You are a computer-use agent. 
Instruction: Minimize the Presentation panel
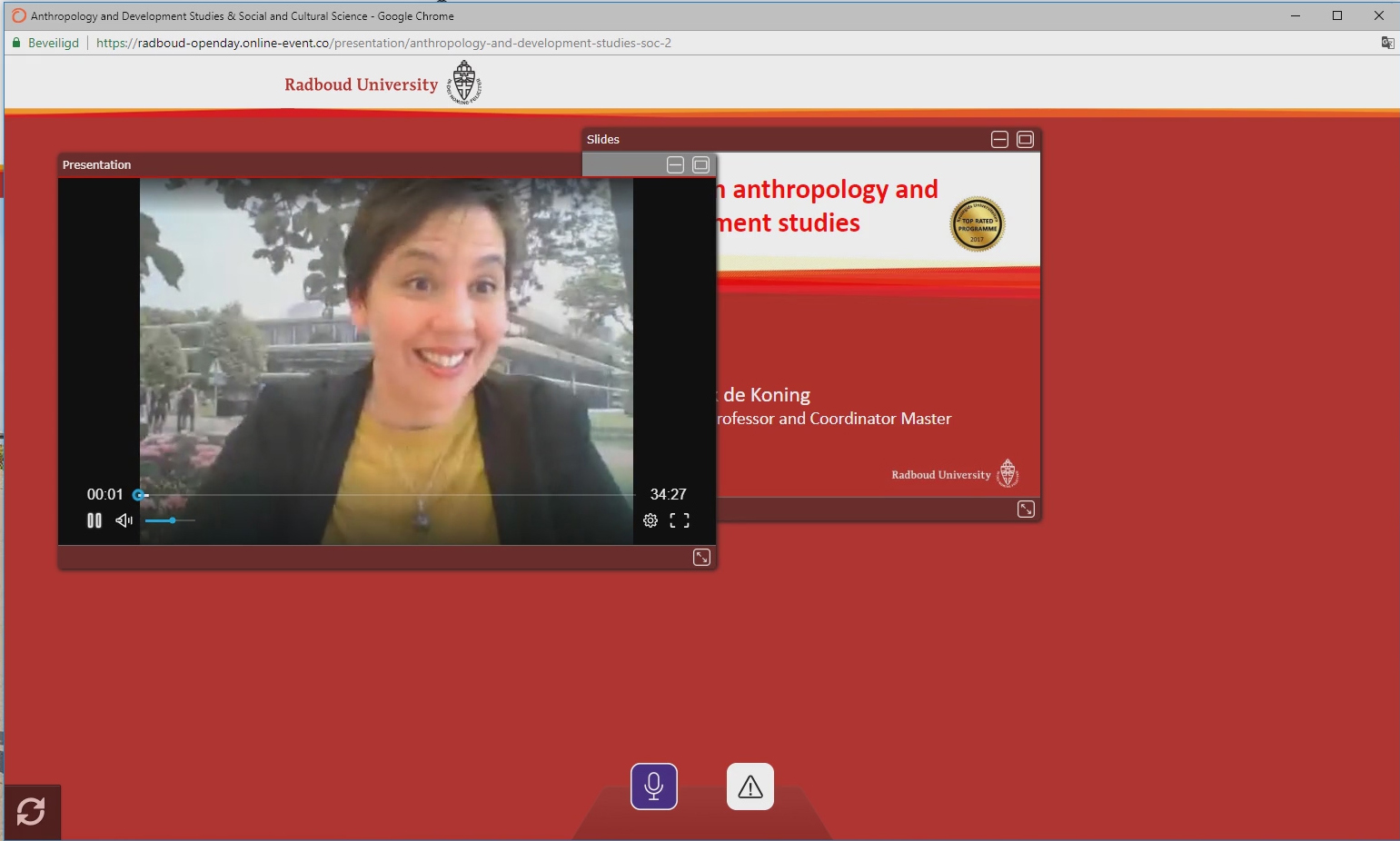pyautogui.click(x=675, y=164)
